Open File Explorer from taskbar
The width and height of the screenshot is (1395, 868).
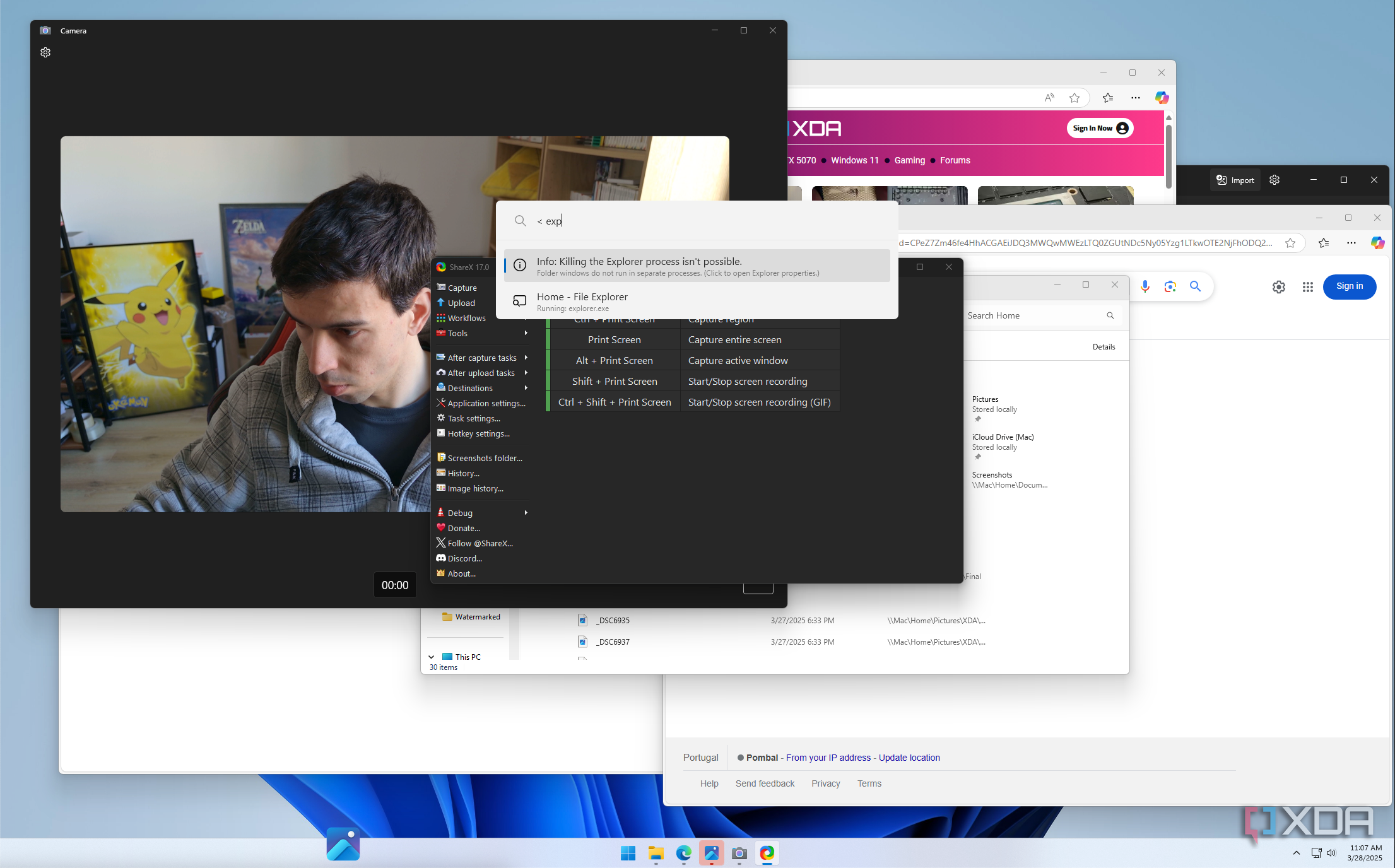(656, 853)
